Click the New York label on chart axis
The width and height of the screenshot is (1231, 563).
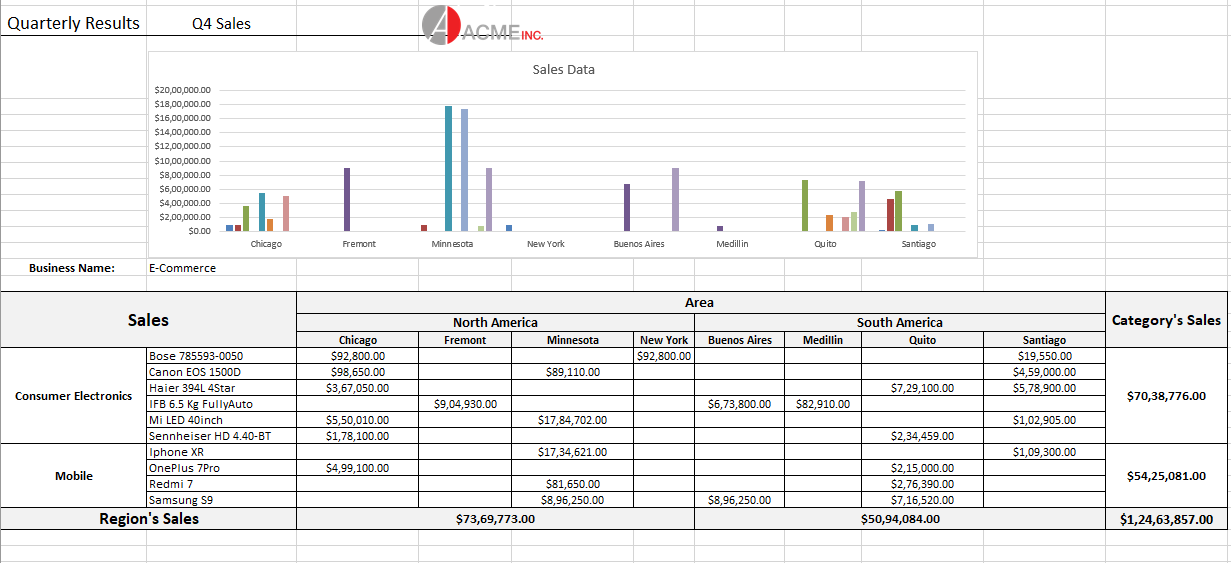[546, 244]
